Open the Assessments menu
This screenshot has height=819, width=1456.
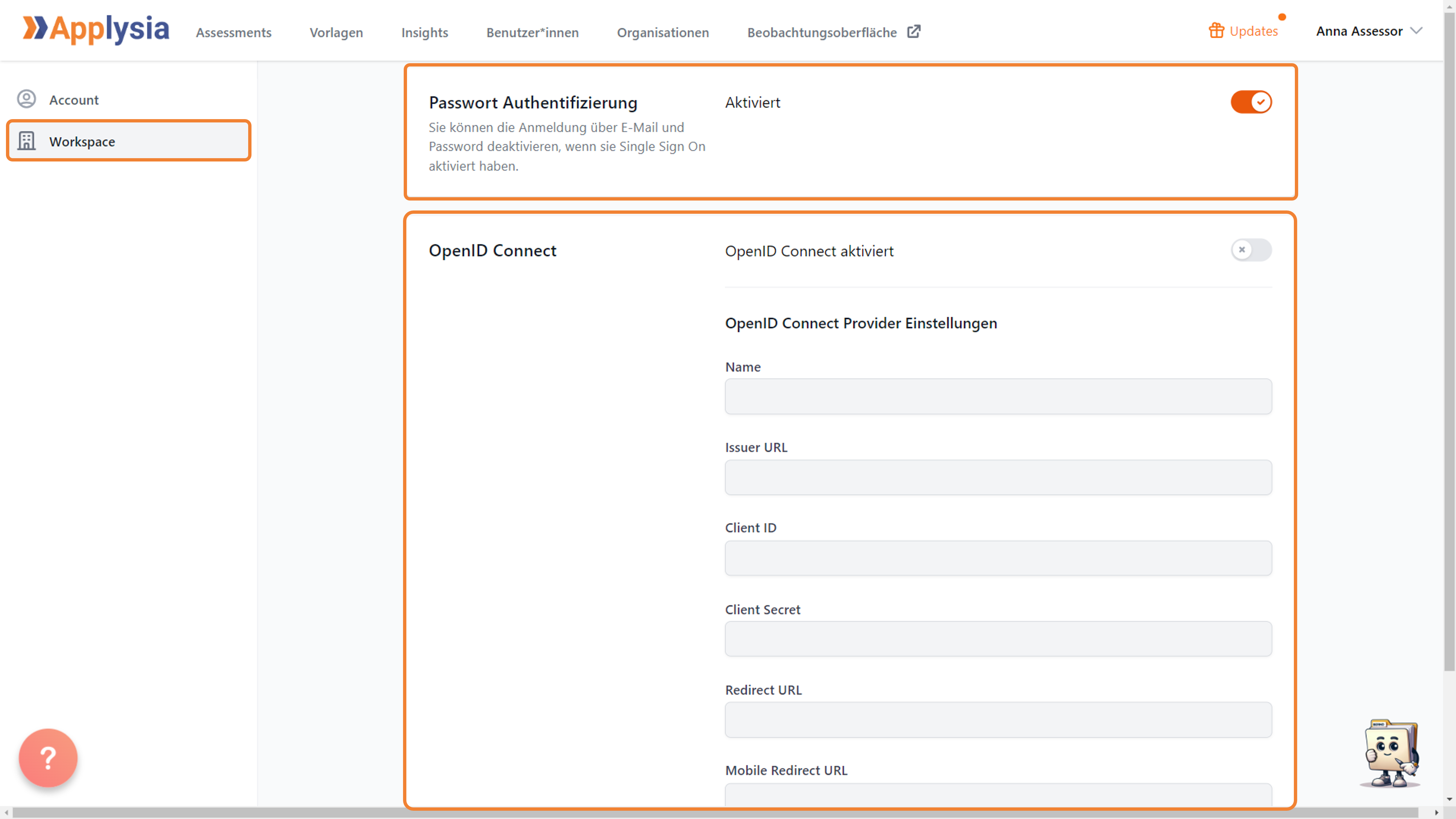(x=233, y=32)
